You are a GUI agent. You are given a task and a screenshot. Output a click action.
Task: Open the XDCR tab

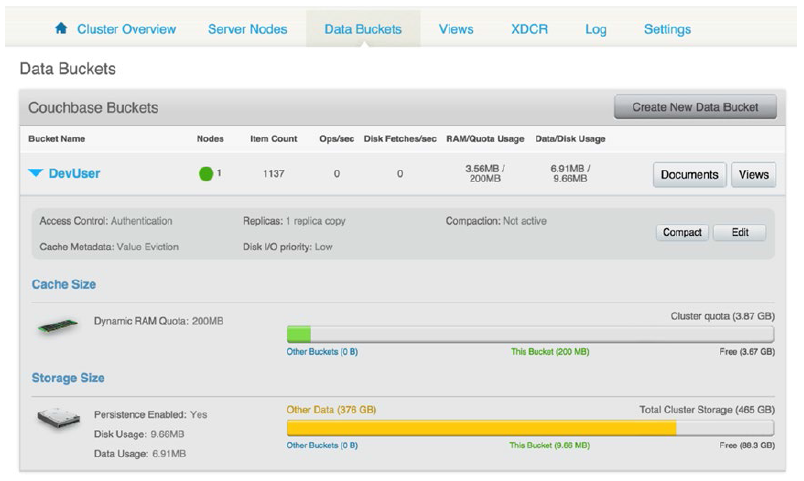point(529,29)
